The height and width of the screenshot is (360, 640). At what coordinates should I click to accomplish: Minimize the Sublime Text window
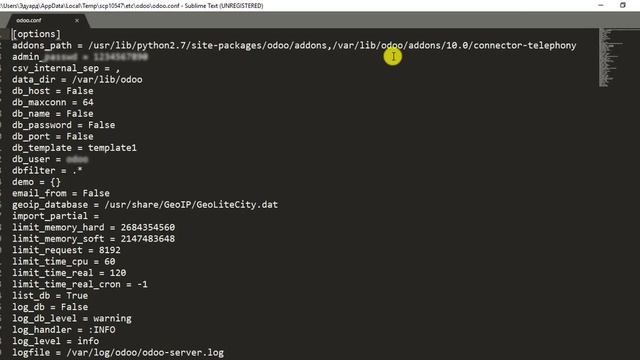(600, 5)
